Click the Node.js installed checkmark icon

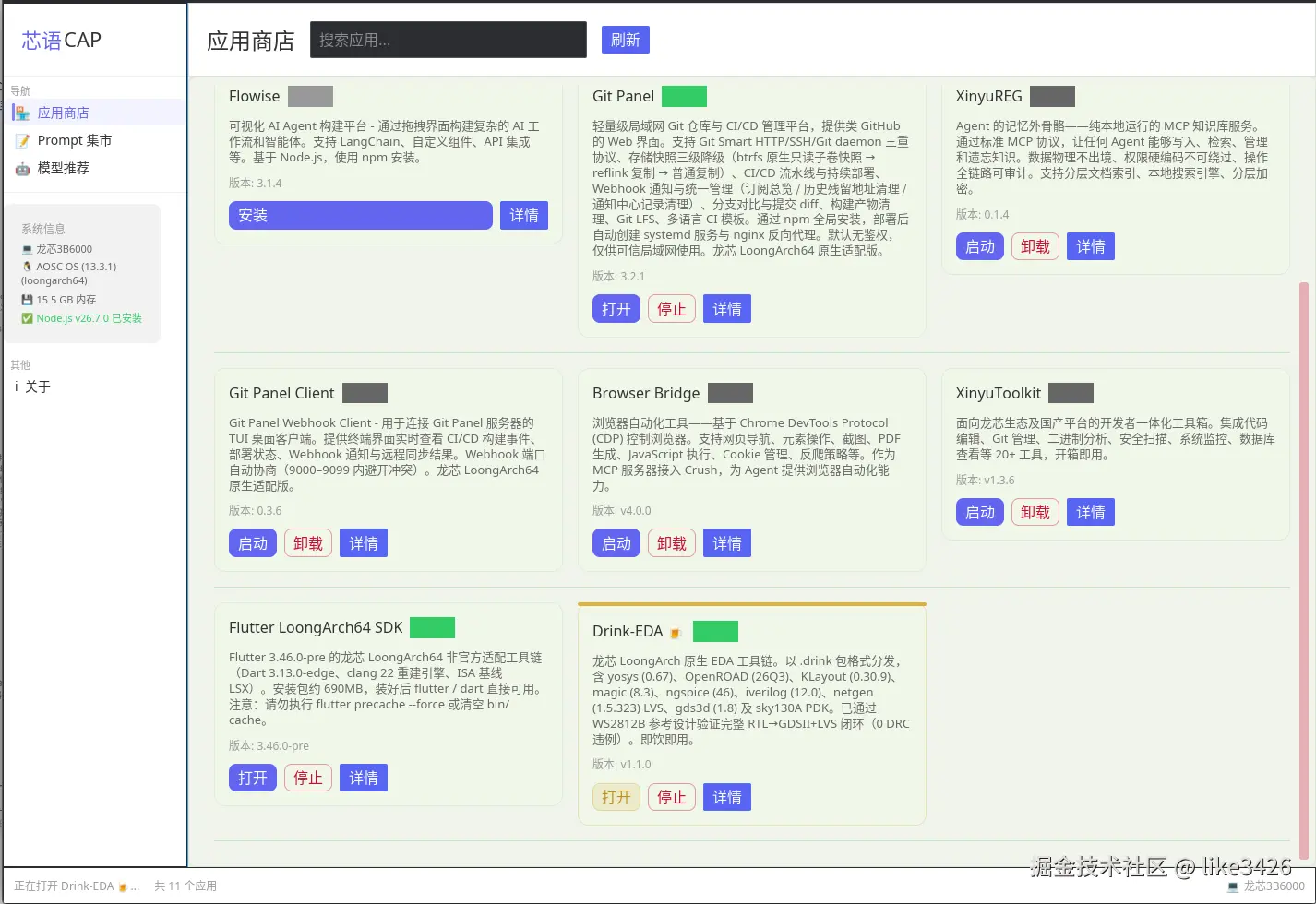tap(27, 318)
